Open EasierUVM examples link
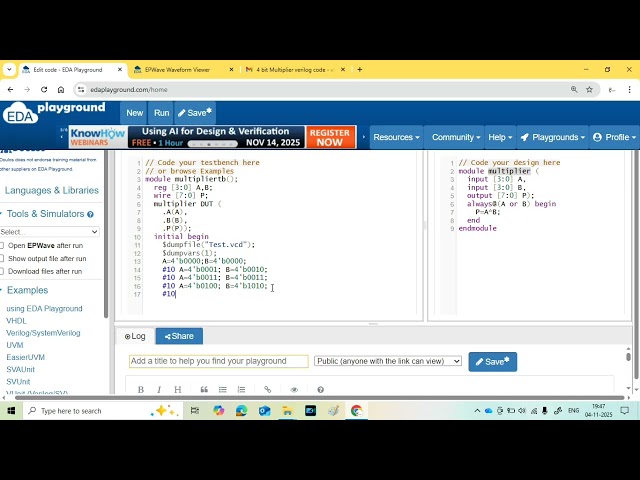Image resolution: width=640 pixels, height=480 pixels. [x=25, y=357]
